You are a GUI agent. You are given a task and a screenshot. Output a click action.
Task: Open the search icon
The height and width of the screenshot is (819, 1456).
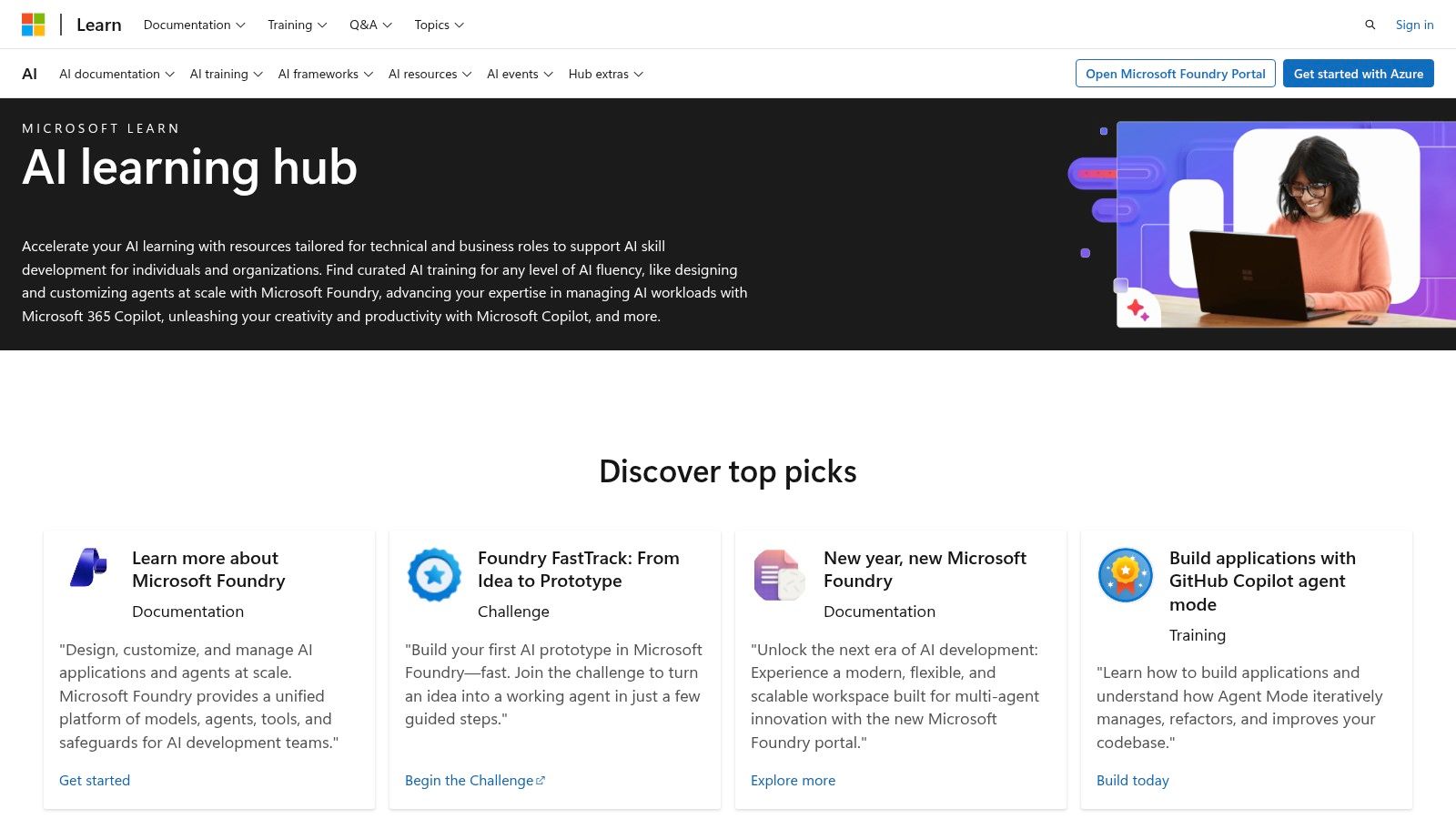1370,25
